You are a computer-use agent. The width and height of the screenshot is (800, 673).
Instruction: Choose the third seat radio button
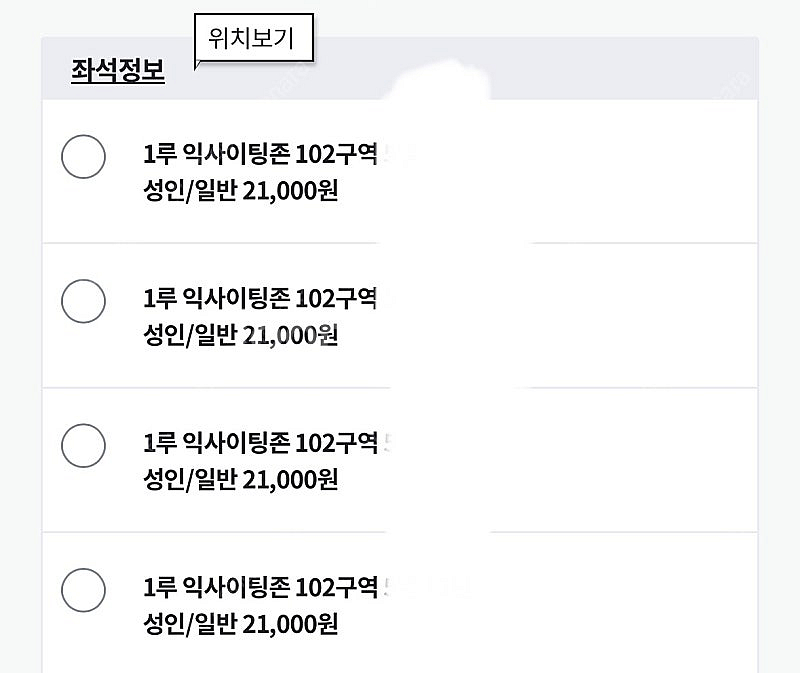(83, 445)
